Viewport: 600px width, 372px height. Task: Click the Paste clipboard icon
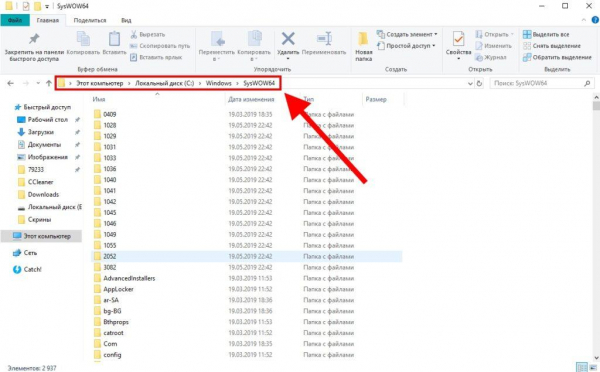pyautogui.click(x=114, y=39)
